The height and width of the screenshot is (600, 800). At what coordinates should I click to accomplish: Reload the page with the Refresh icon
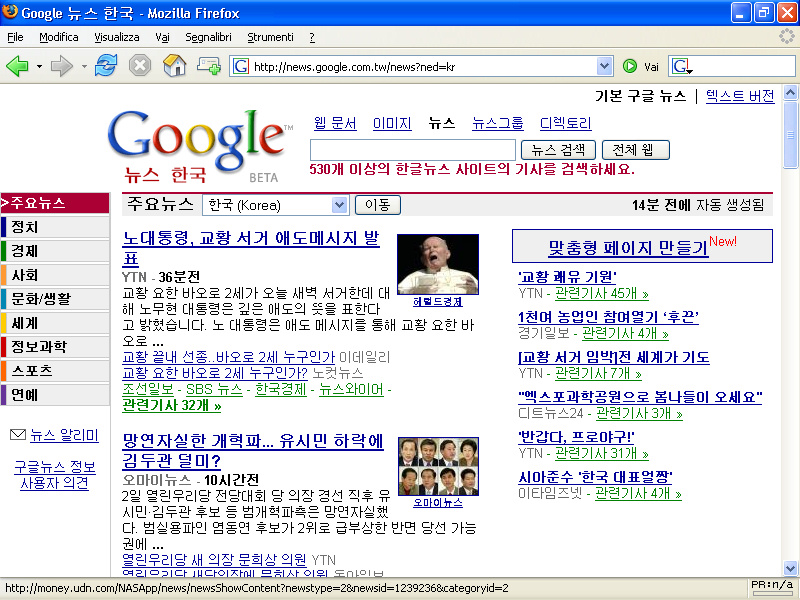pos(106,66)
